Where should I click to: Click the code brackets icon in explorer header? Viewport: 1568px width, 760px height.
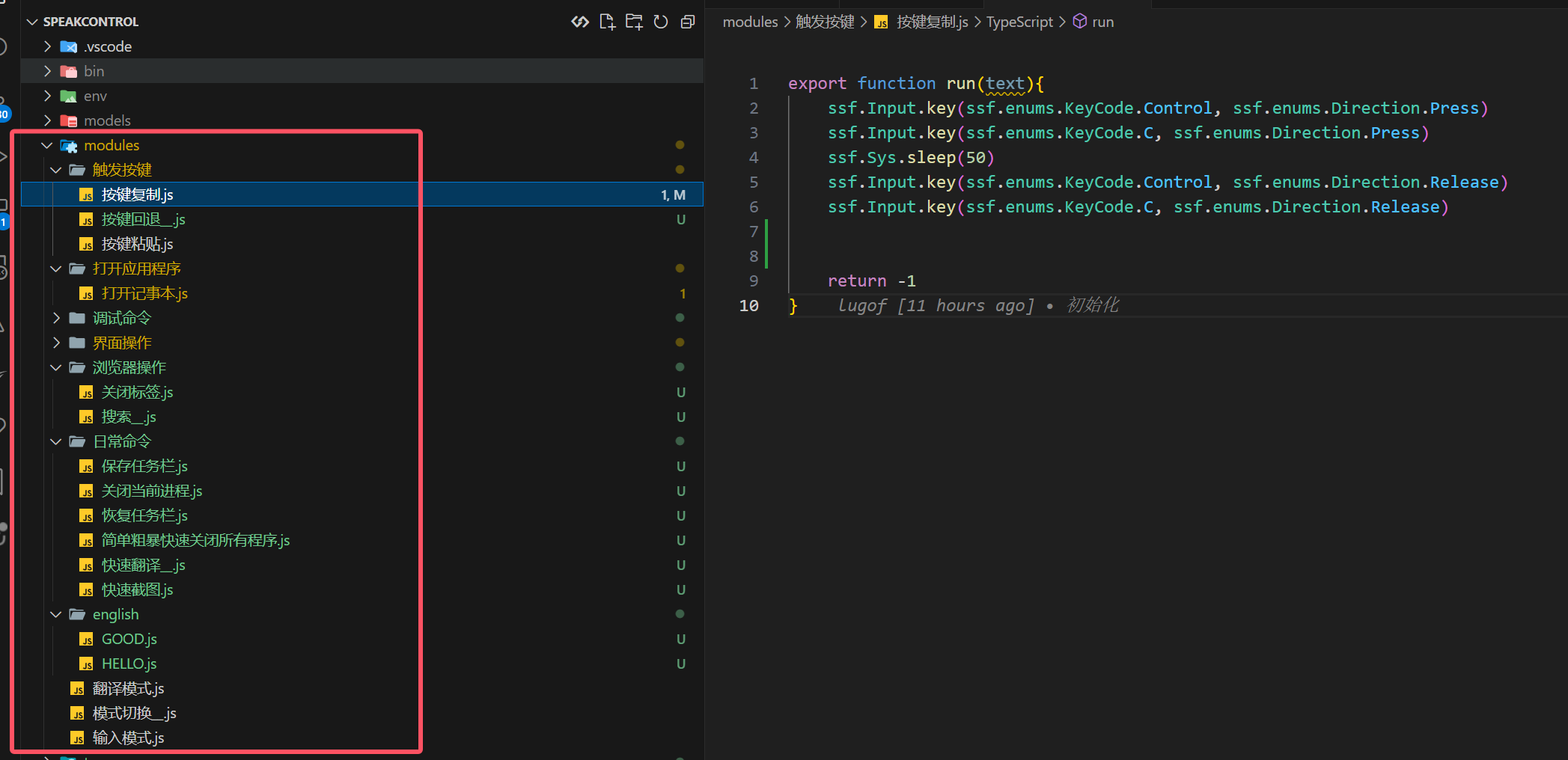point(580,22)
